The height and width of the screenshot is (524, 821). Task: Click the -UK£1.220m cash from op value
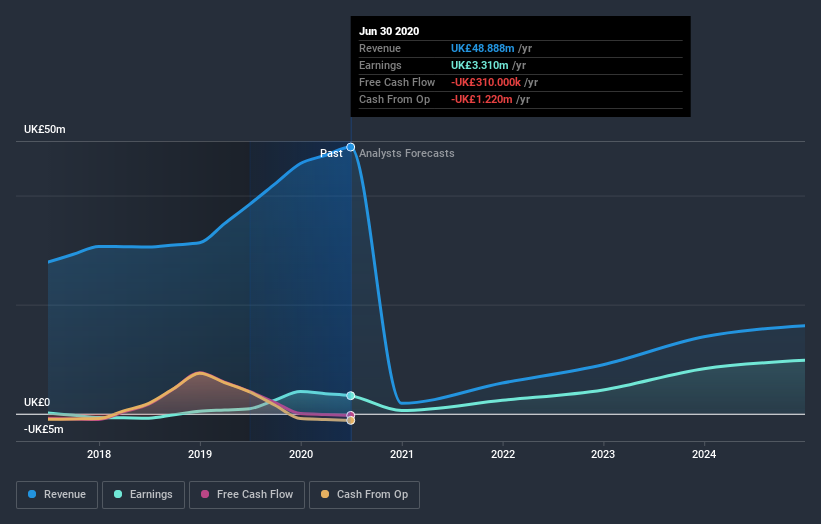click(x=482, y=99)
